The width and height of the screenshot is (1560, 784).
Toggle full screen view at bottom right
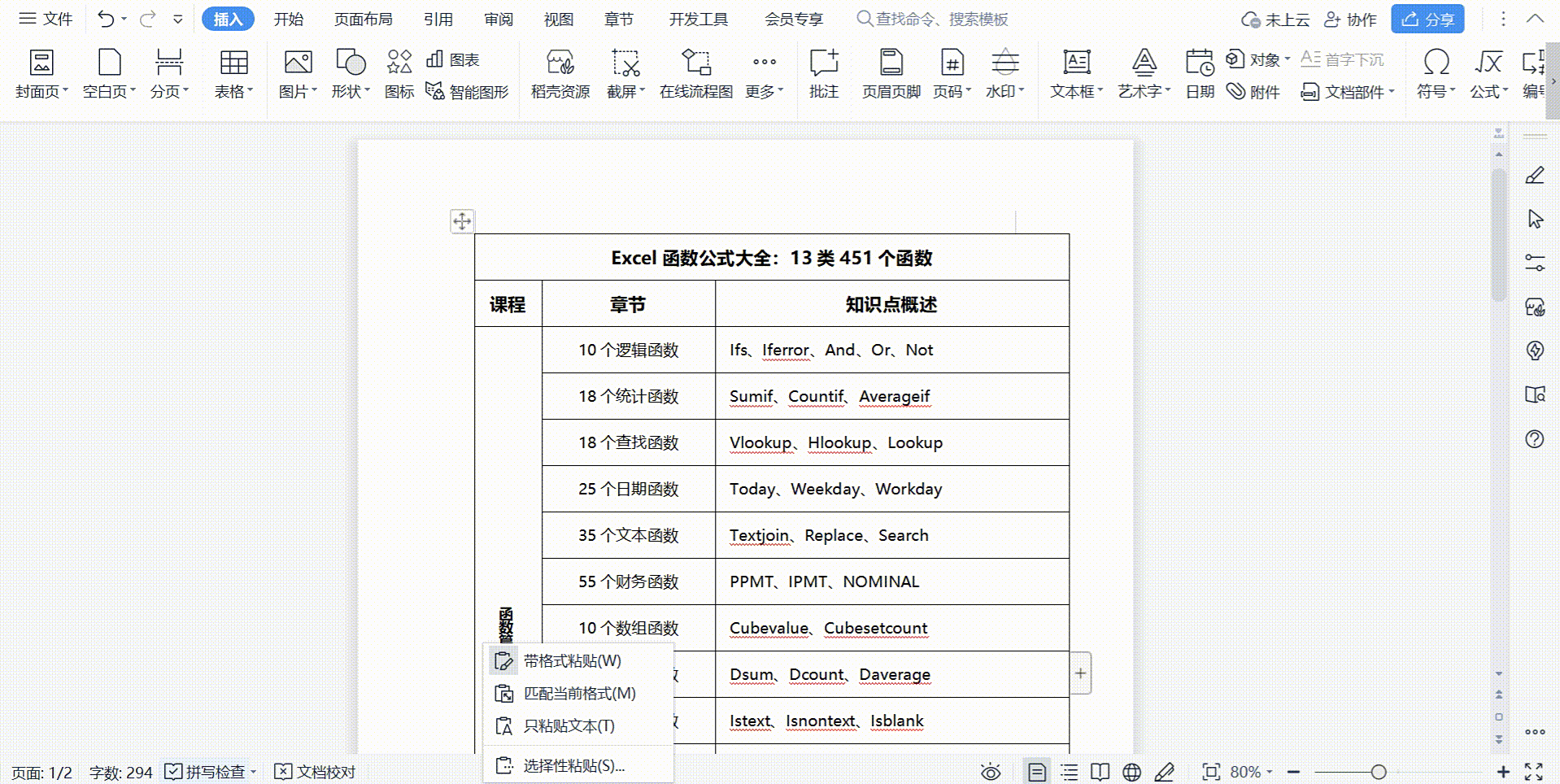click(x=1532, y=771)
